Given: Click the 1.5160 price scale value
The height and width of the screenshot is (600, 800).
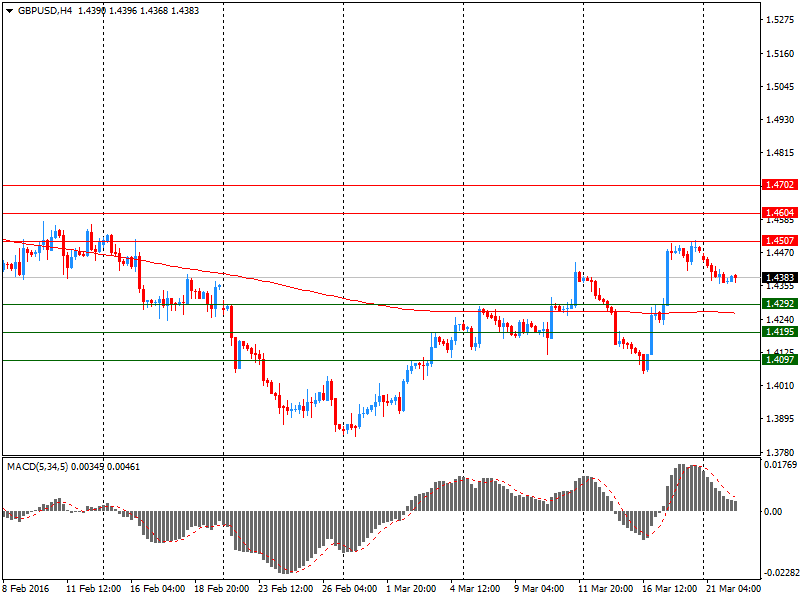Looking at the screenshot, I should click(781, 54).
